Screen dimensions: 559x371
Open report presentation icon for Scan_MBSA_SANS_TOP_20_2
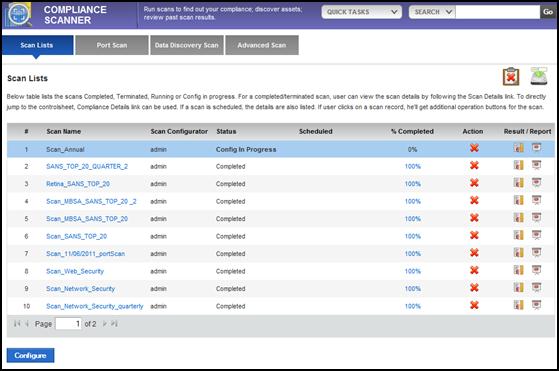(x=537, y=200)
